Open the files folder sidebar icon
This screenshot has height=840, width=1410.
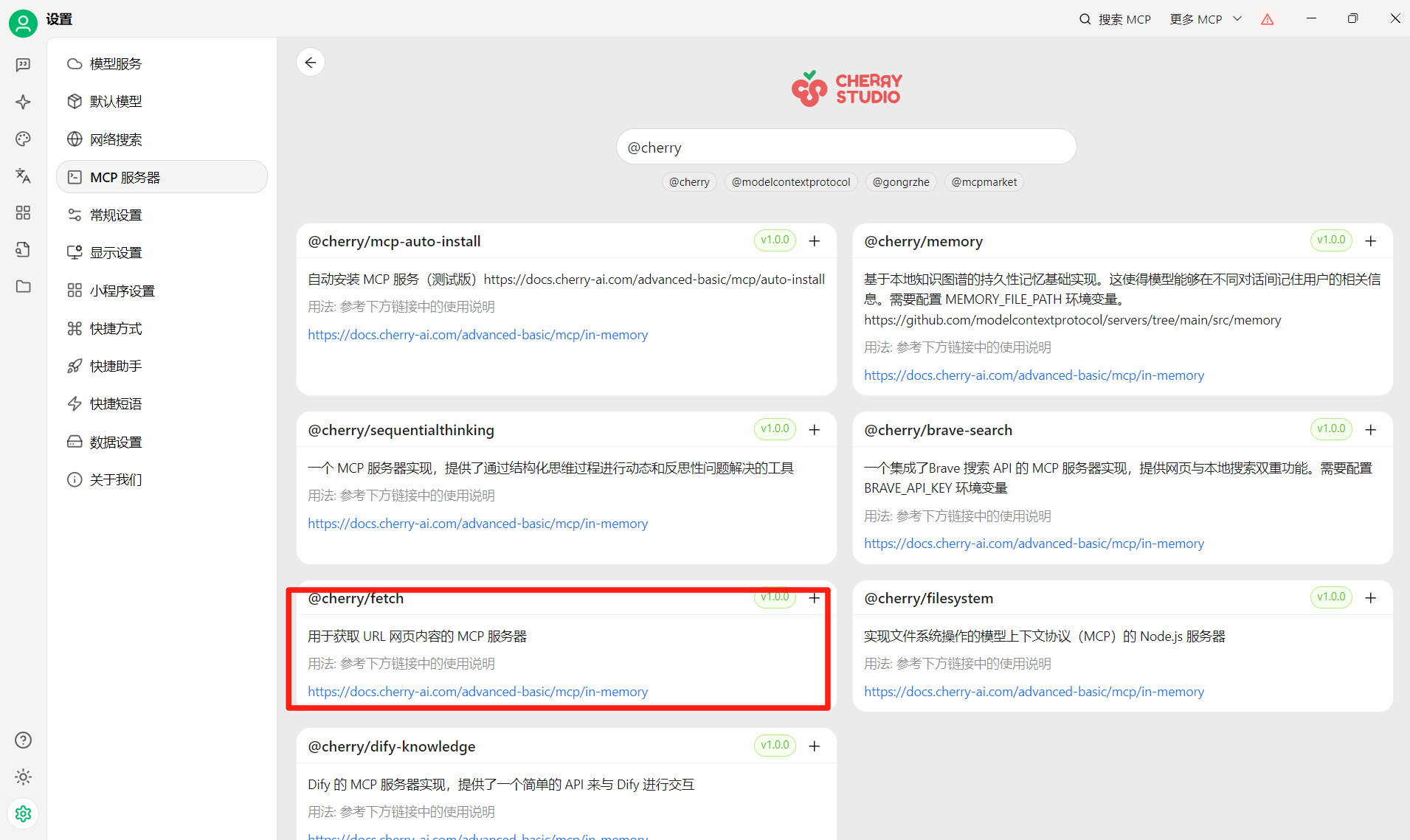point(23,286)
